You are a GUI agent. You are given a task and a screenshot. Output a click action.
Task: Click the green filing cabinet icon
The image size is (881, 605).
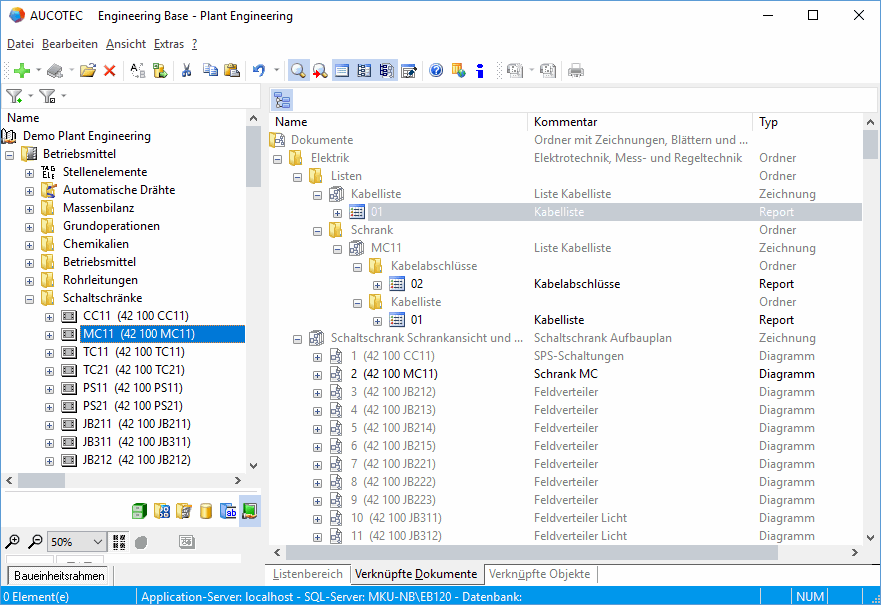139,511
